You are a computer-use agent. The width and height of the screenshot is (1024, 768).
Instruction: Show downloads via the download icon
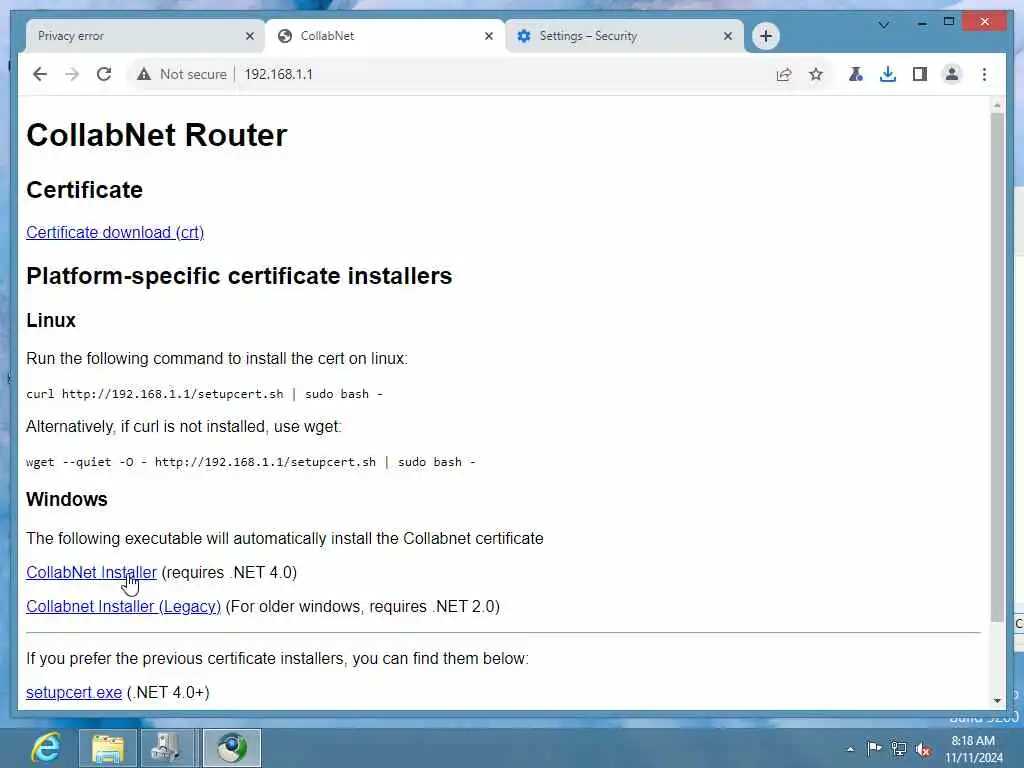tap(888, 74)
